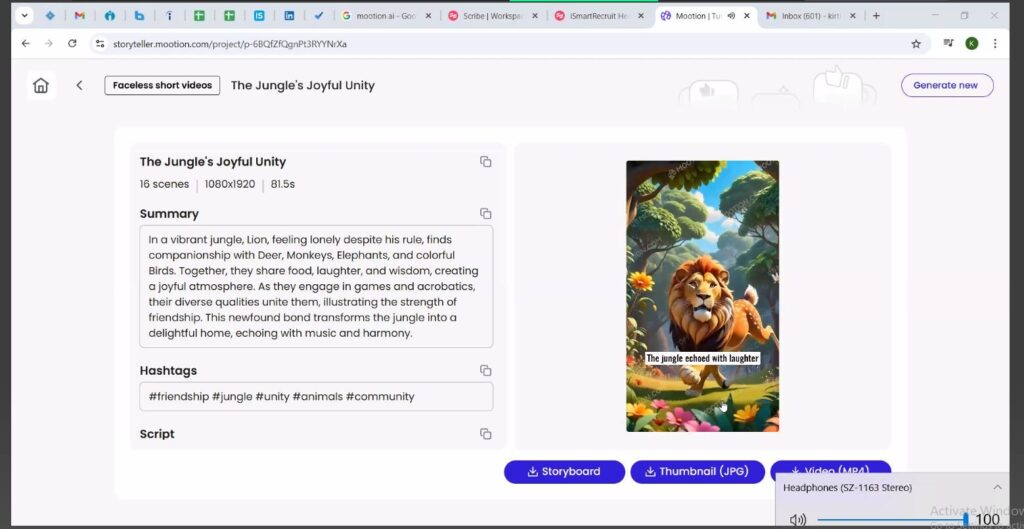The width and height of the screenshot is (1024, 529).
Task: Go back in browser history
Action: (x=25, y=44)
